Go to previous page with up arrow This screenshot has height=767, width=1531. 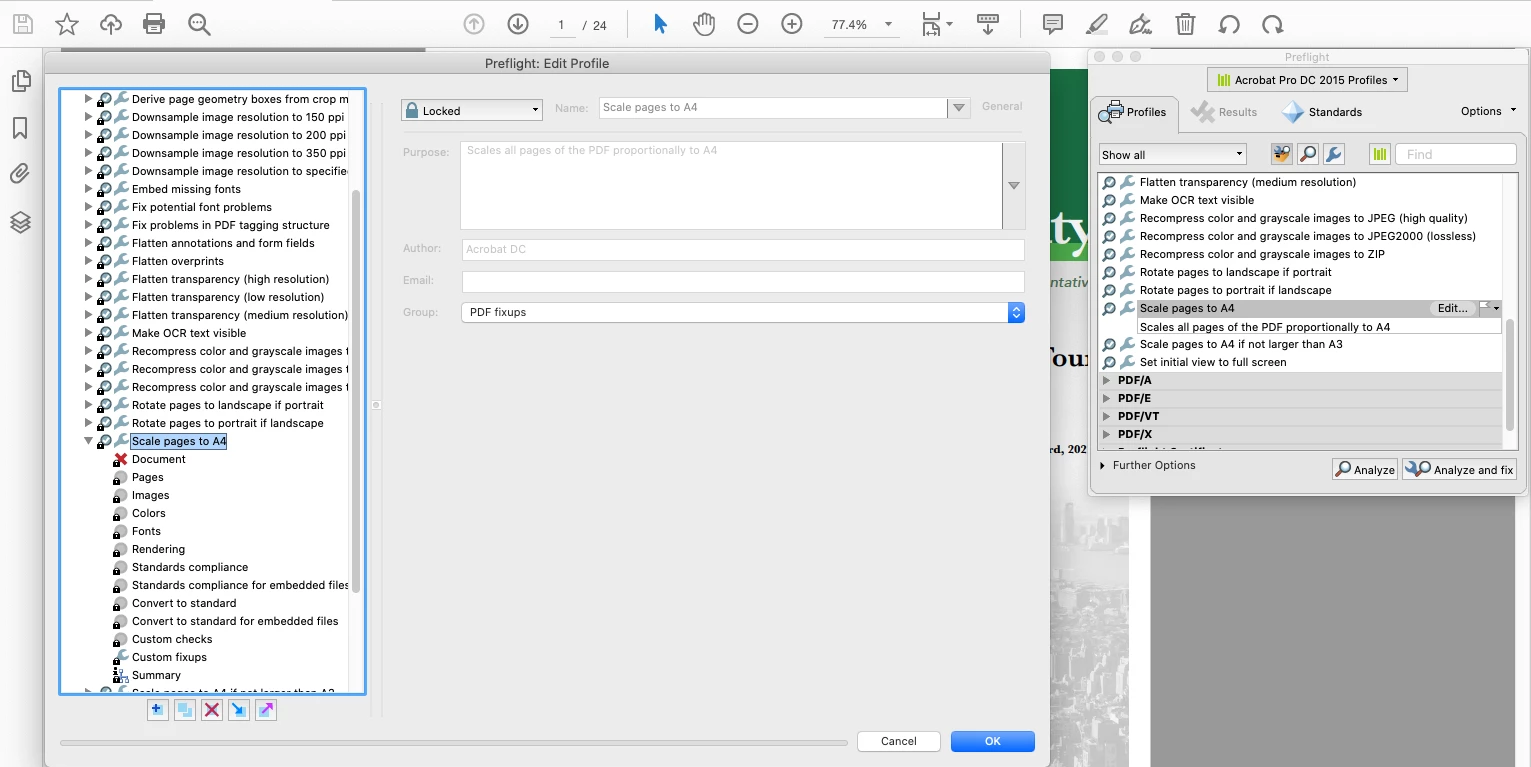474,24
